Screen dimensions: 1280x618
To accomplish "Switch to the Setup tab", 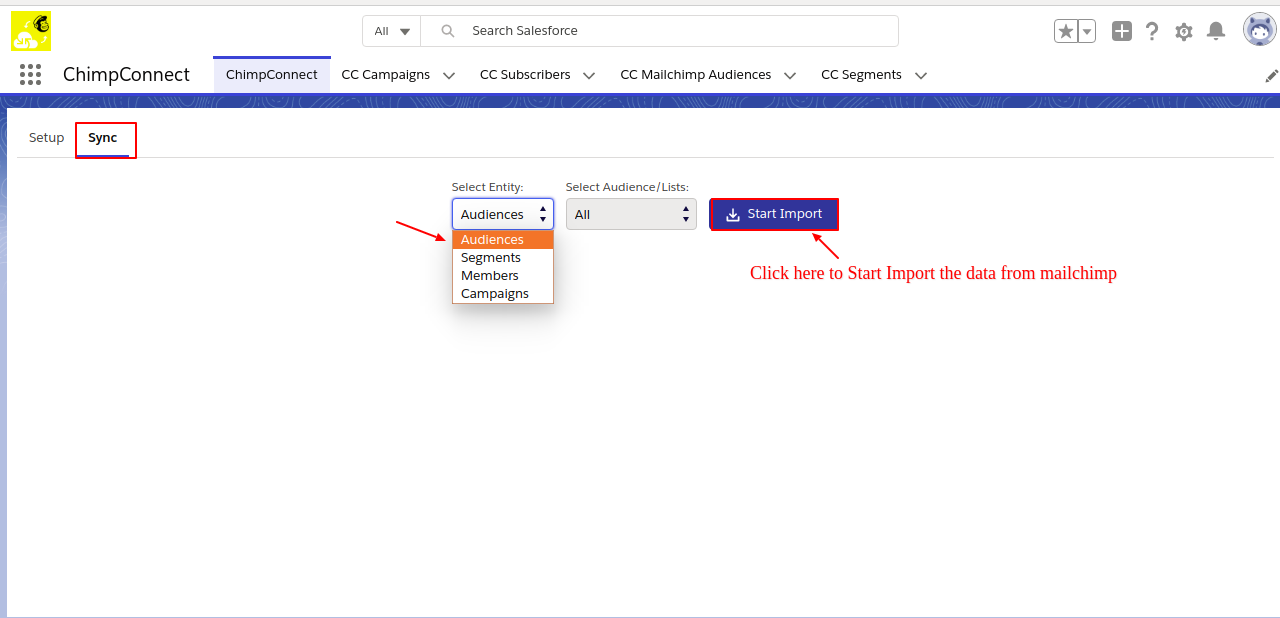I will pos(46,138).
